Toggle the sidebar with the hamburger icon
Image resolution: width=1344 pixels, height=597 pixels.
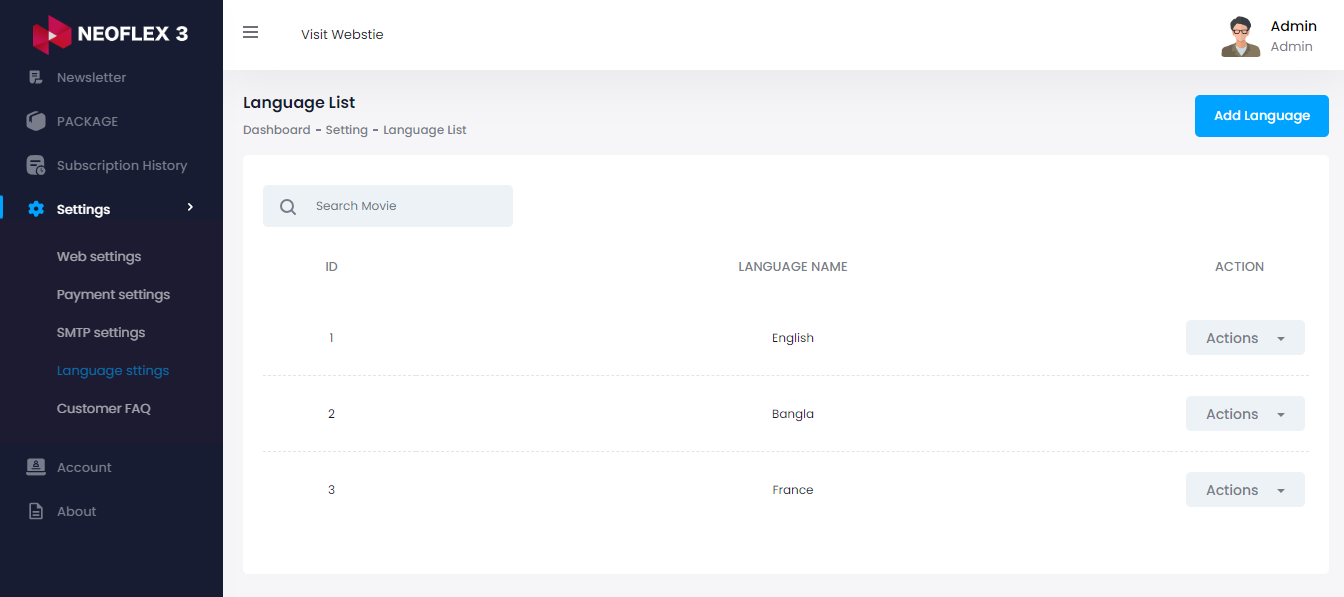pos(250,32)
